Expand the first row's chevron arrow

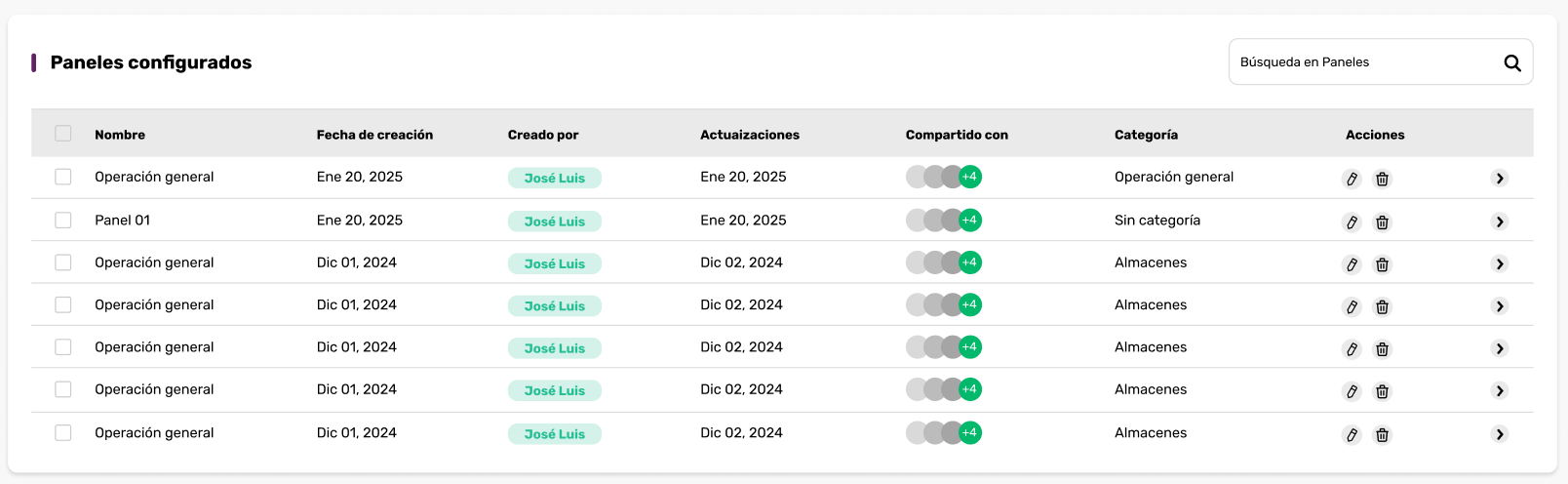(1500, 179)
